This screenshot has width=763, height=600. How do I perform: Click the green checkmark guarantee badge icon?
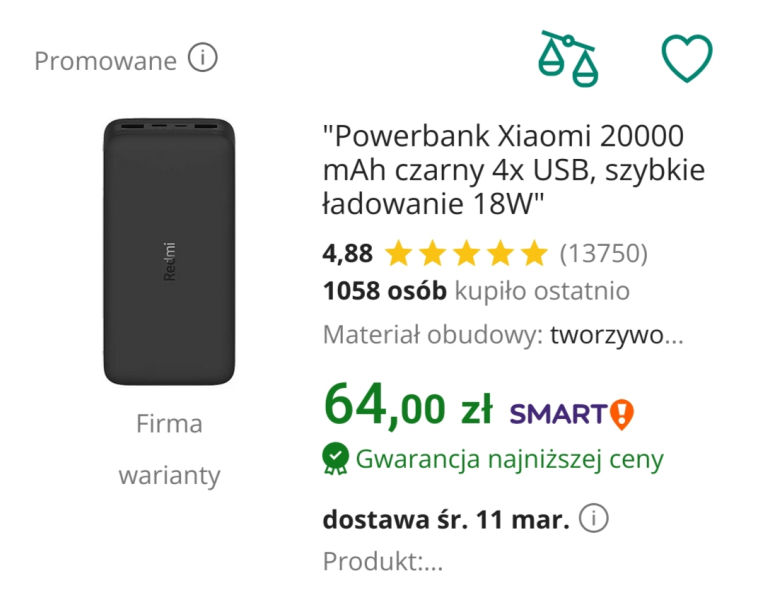[x=335, y=458]
